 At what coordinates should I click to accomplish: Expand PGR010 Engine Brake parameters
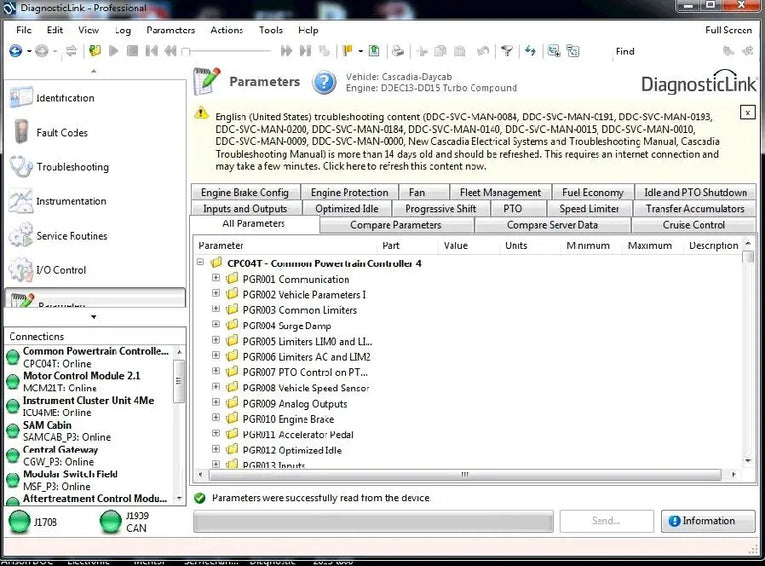pyautogui.click(x=216, y=419)
